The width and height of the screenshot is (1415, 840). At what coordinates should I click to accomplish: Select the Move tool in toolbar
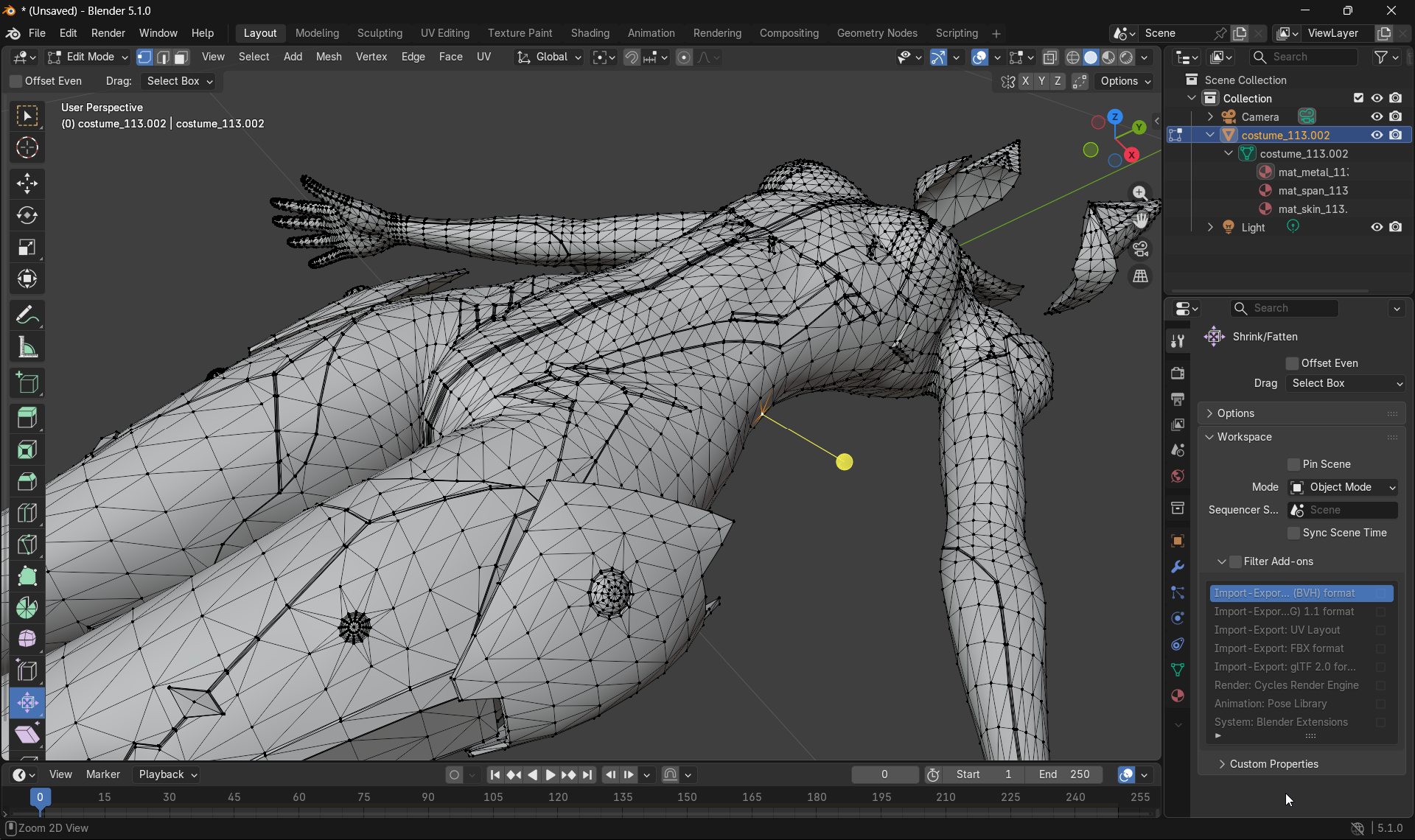(27, 183)
